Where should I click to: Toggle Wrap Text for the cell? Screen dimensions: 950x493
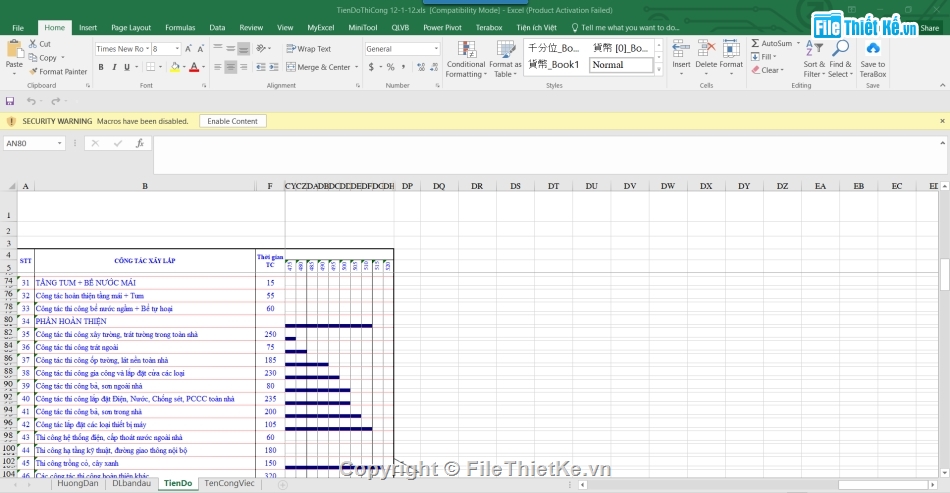click(308, 49)
